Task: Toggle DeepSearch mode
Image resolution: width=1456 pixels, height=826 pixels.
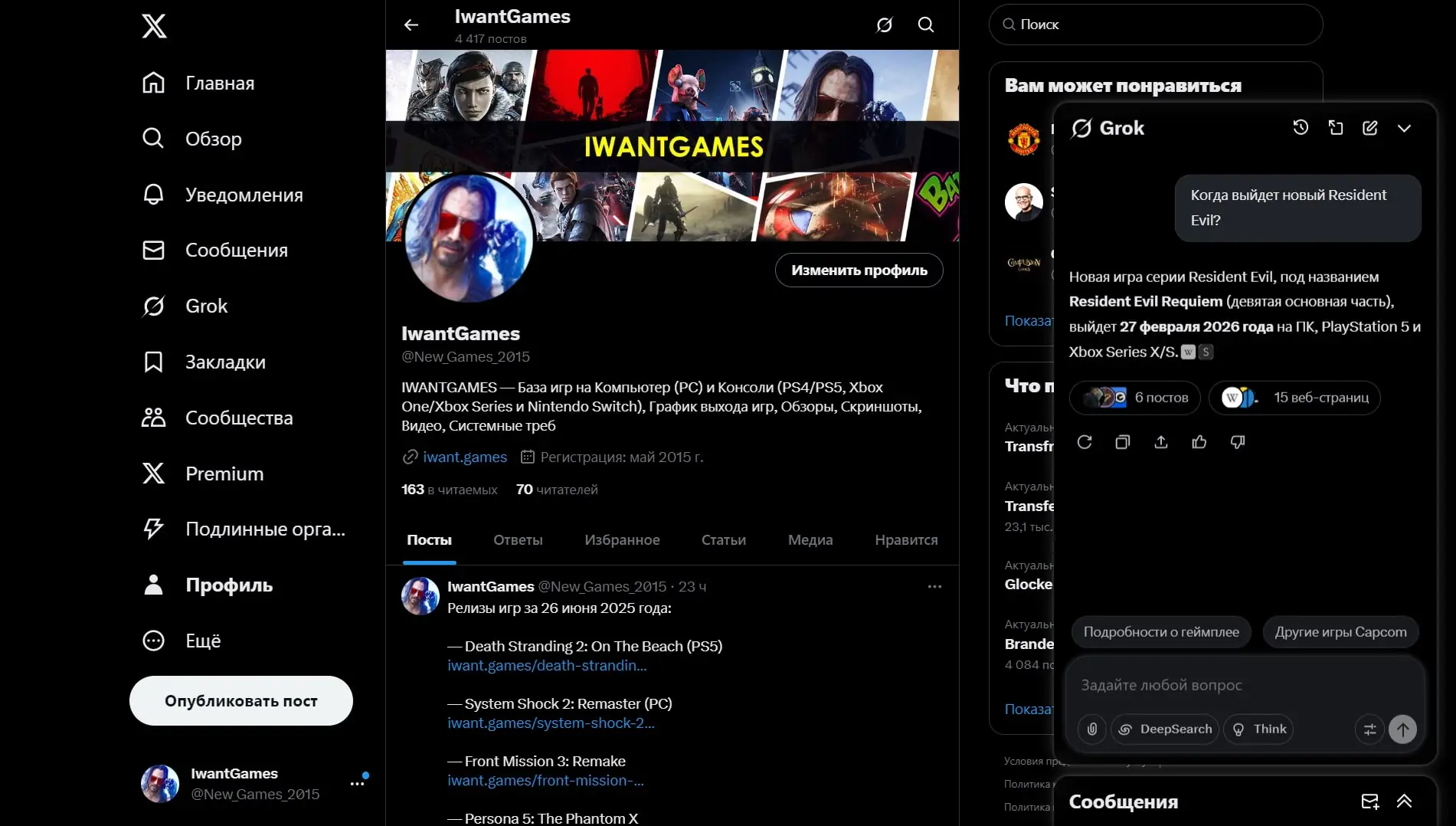Action: [1165, 729]
